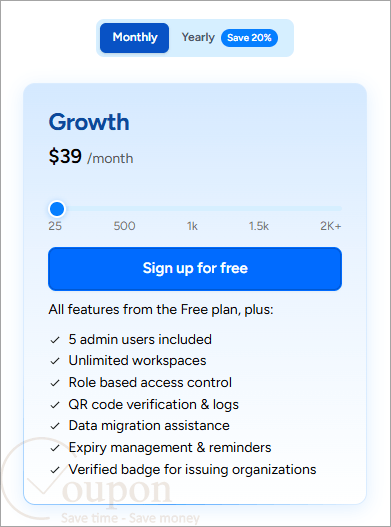Image resolution: width=391 pixels, height=527 pixels.
Task: Switch to Yearly billing
Action: [198, 37]
